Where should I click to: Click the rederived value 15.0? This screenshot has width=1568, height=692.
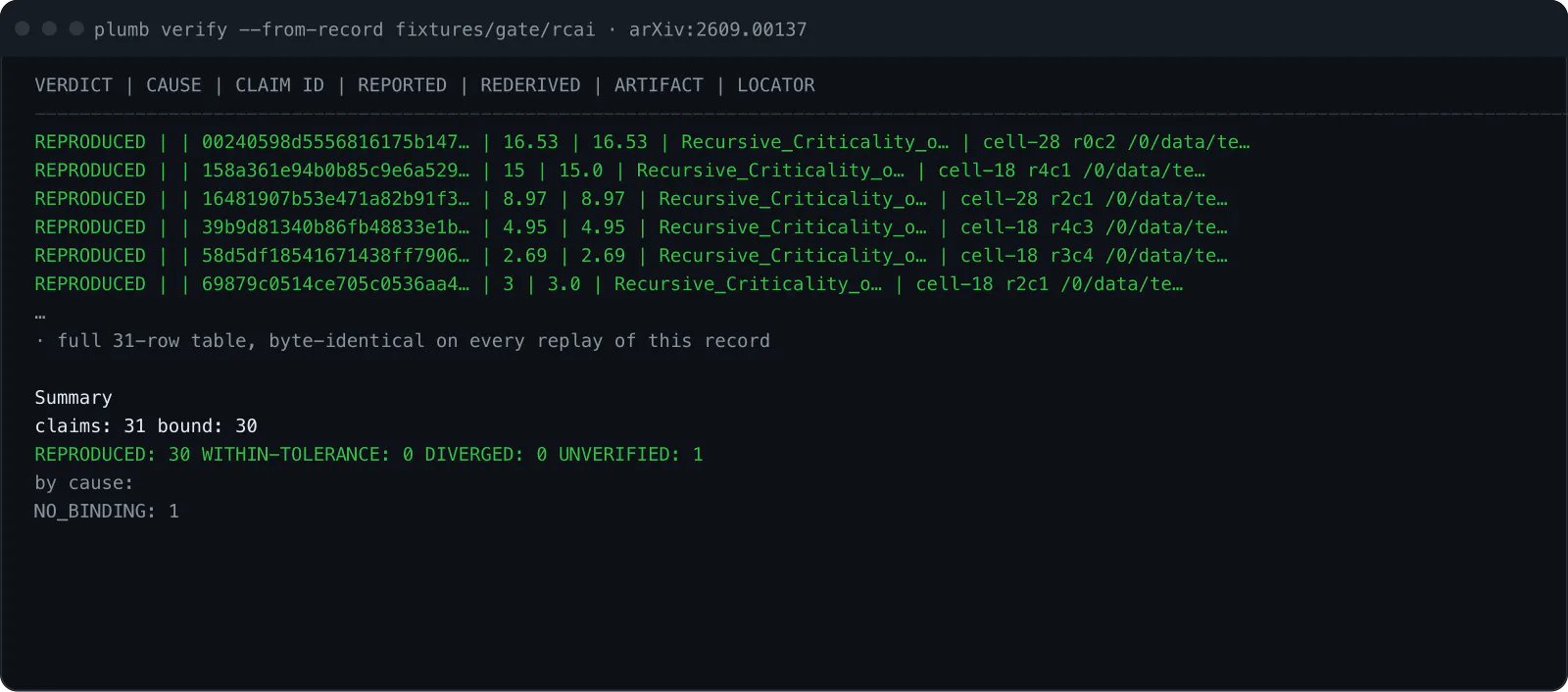pyautogui.click(x=581, y=171)
